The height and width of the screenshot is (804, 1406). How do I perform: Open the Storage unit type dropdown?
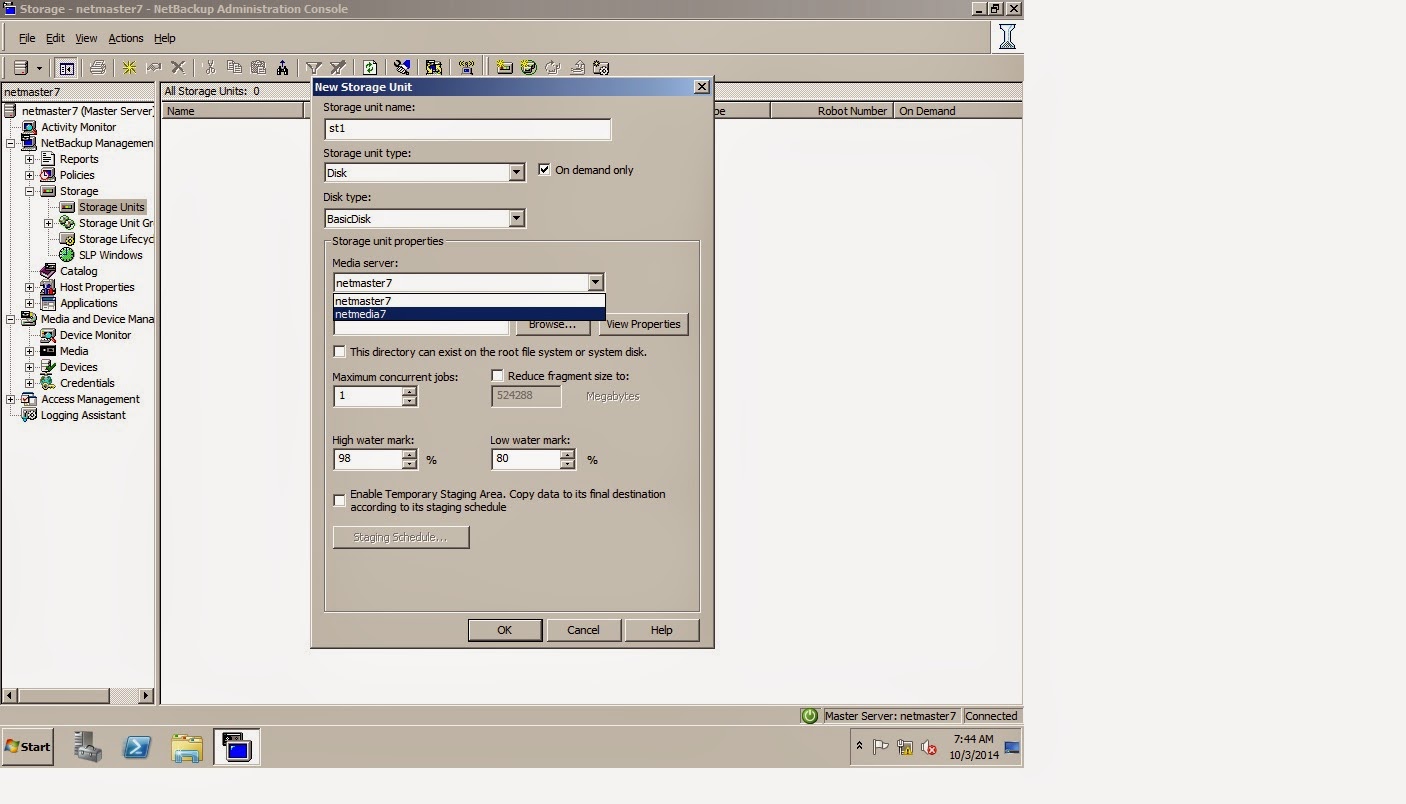click(517, 172)
